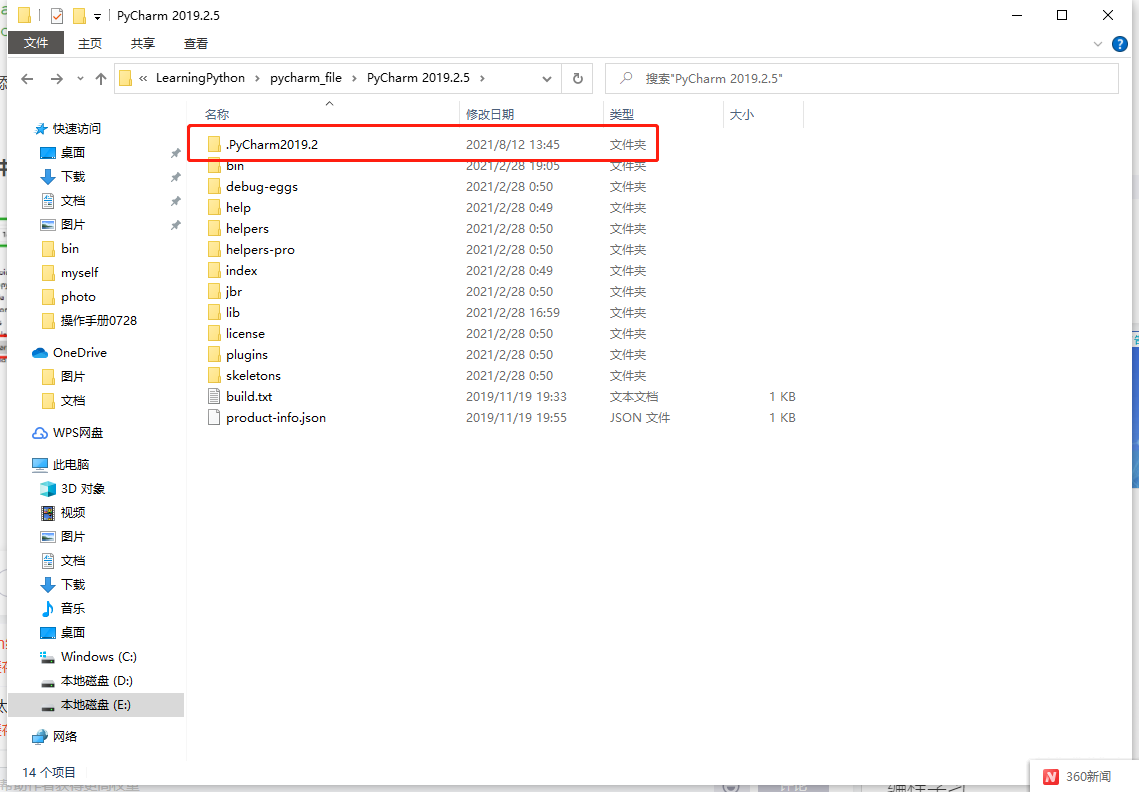Open the Windows (C:) drive
This screenshot has height=792, width=1139.
98,656
